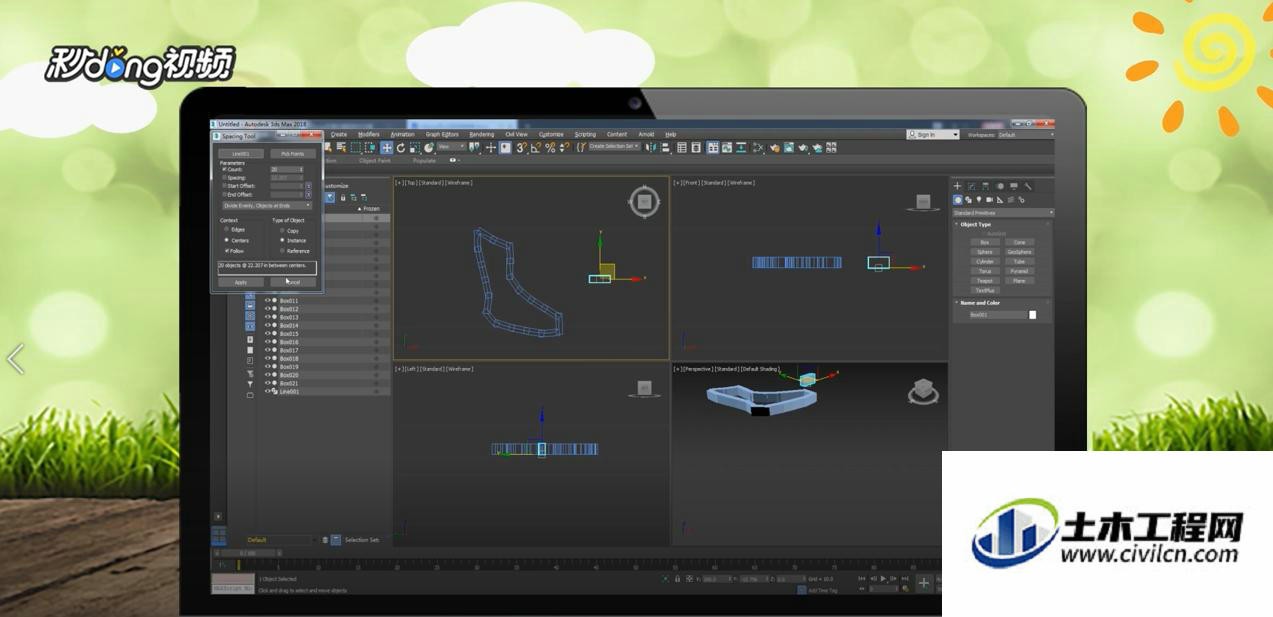The image size is (1273, 617).
Task: Click the Cylinder primitive button
Action: pyautogui.click(x=985, y=262)
